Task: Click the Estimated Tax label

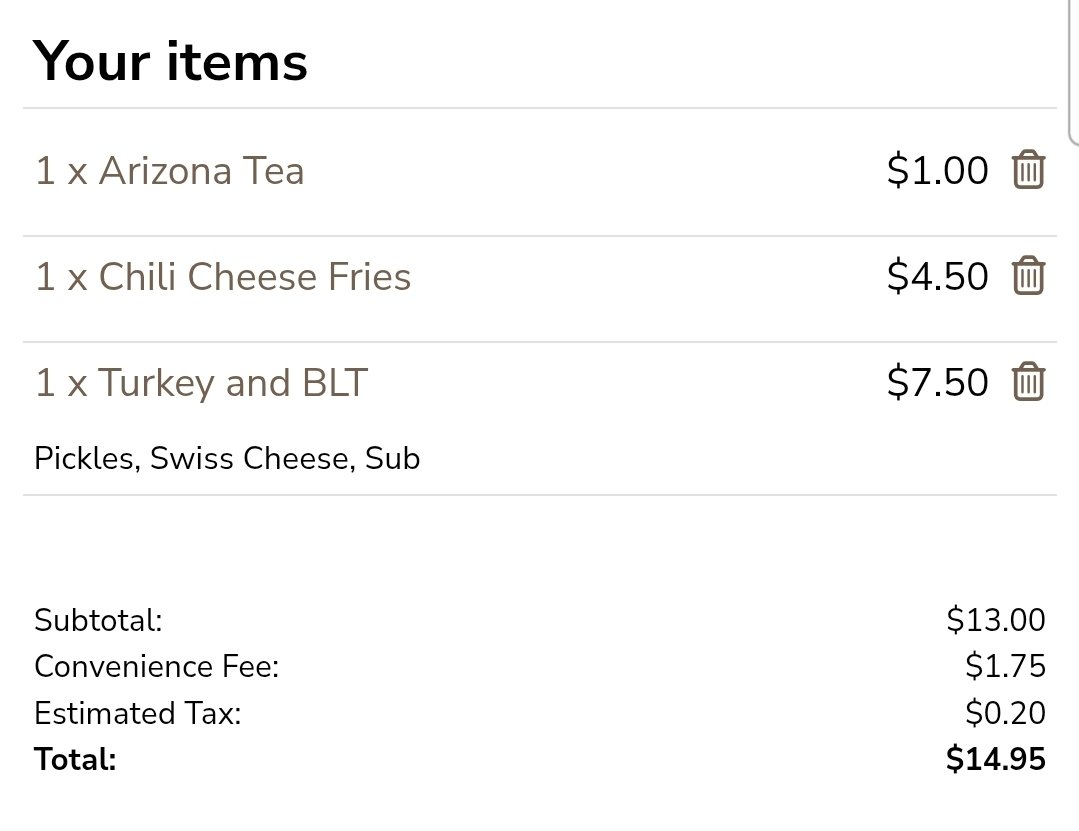Action: [138, 713]
